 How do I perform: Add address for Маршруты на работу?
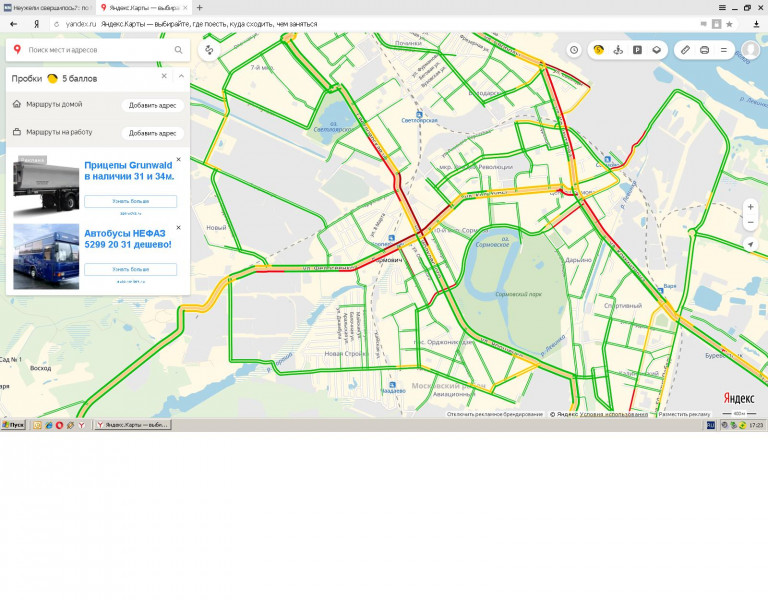(152, 133)
